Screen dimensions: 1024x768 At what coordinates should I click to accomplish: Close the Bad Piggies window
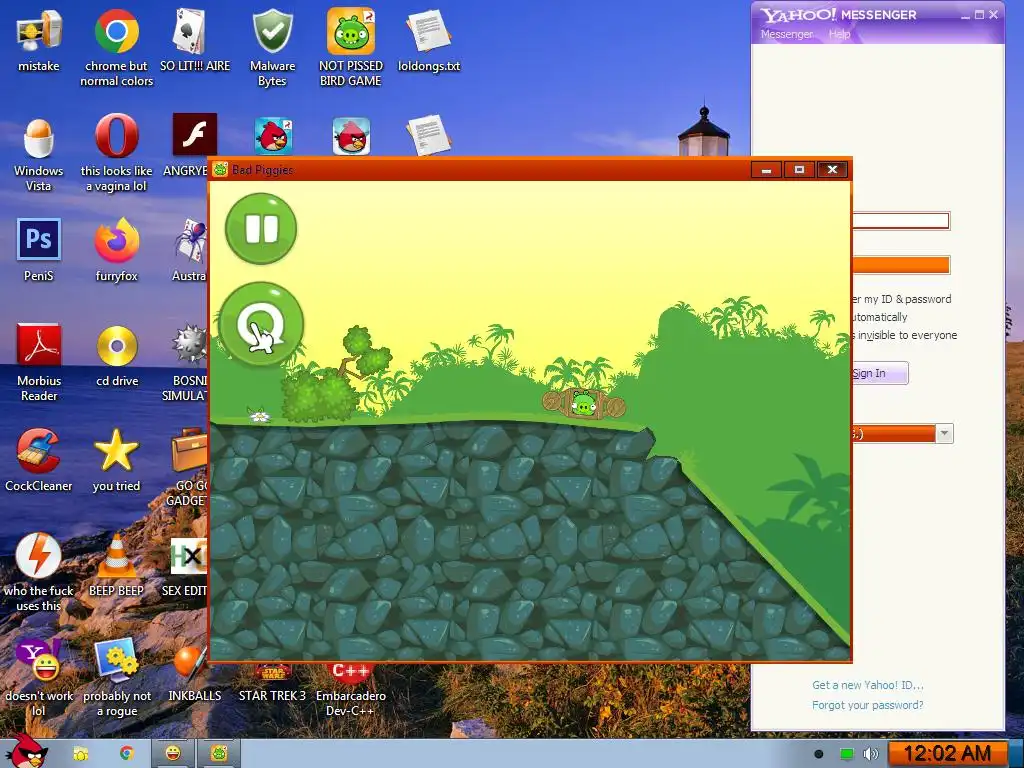(x=832, y=170)
